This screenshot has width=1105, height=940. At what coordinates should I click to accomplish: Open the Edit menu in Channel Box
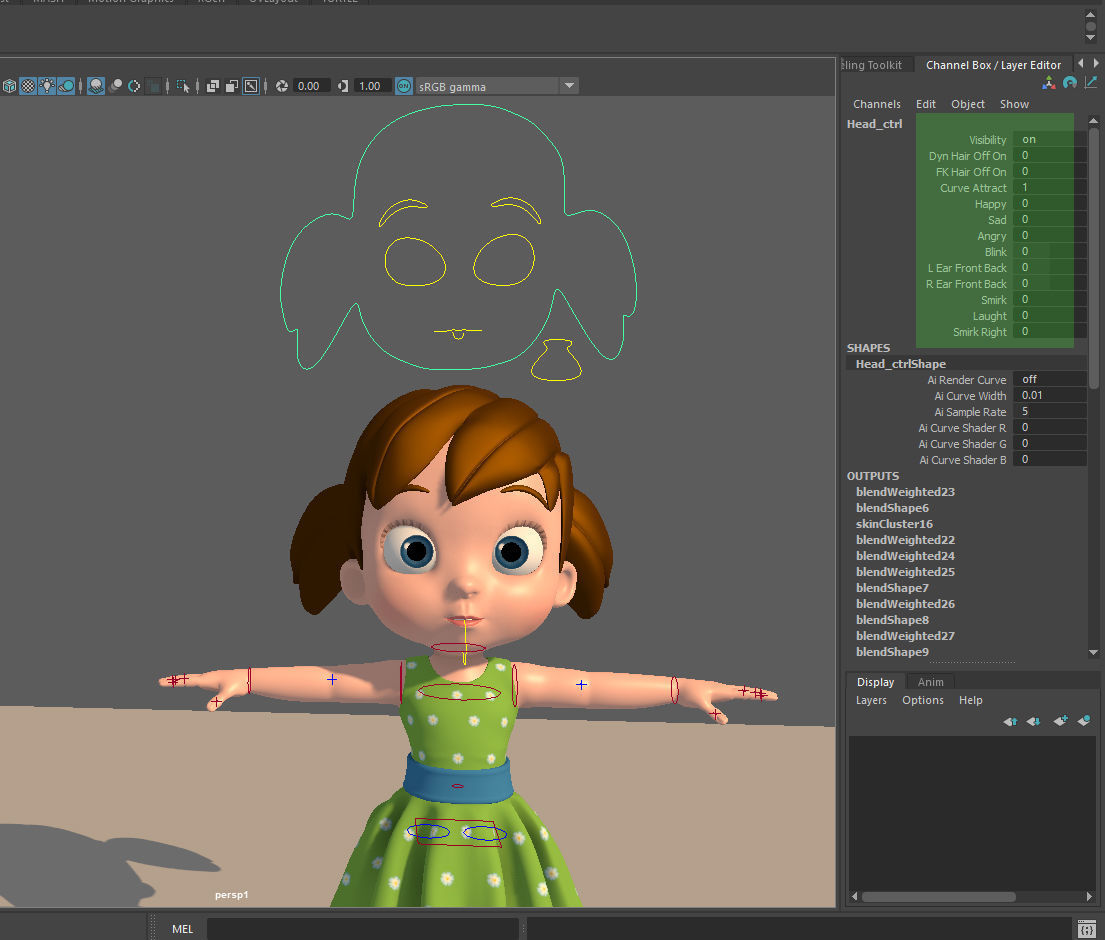(925, 104)
